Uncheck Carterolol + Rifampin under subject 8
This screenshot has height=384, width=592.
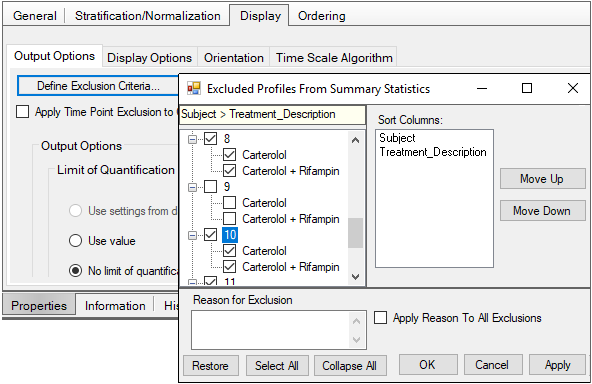pyautogui.click(x=230, y=171)
